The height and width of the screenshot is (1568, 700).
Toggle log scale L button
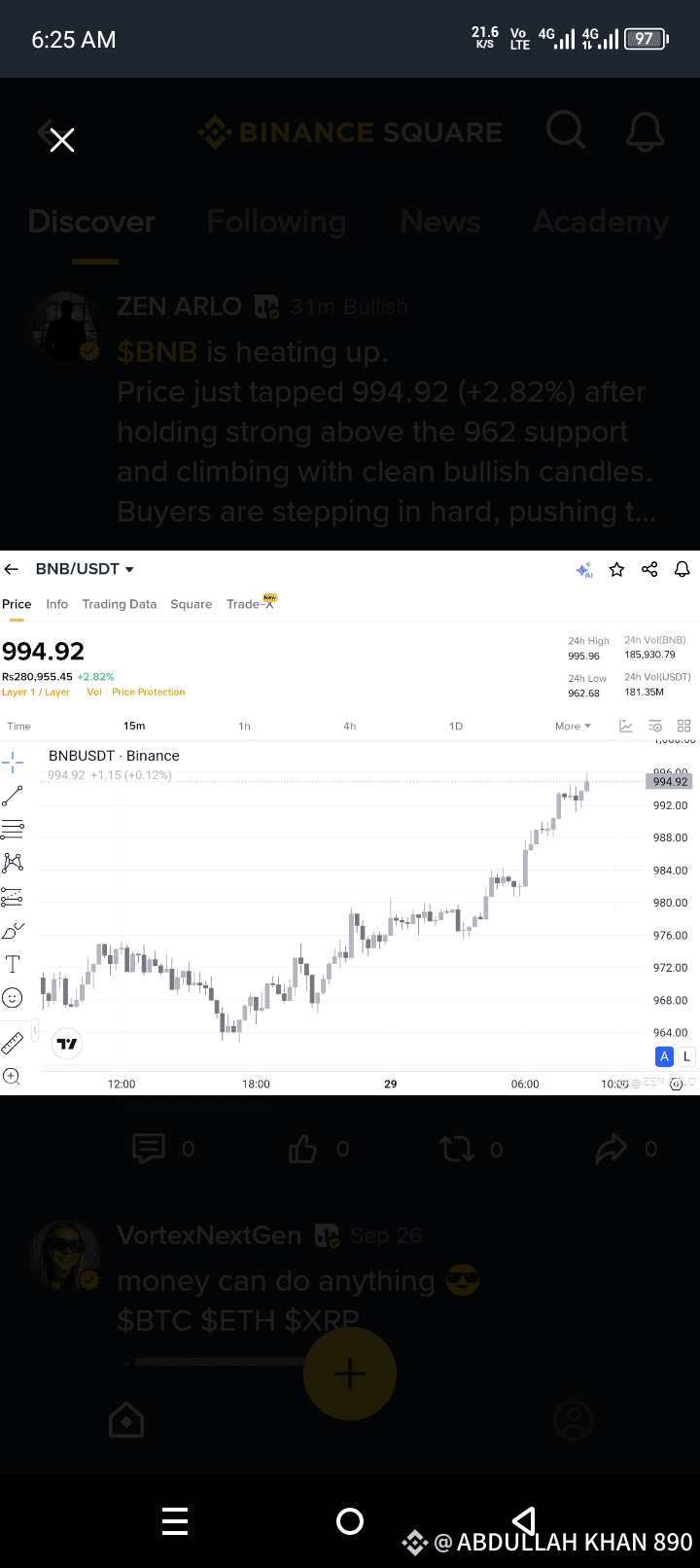click(686, 1056)
